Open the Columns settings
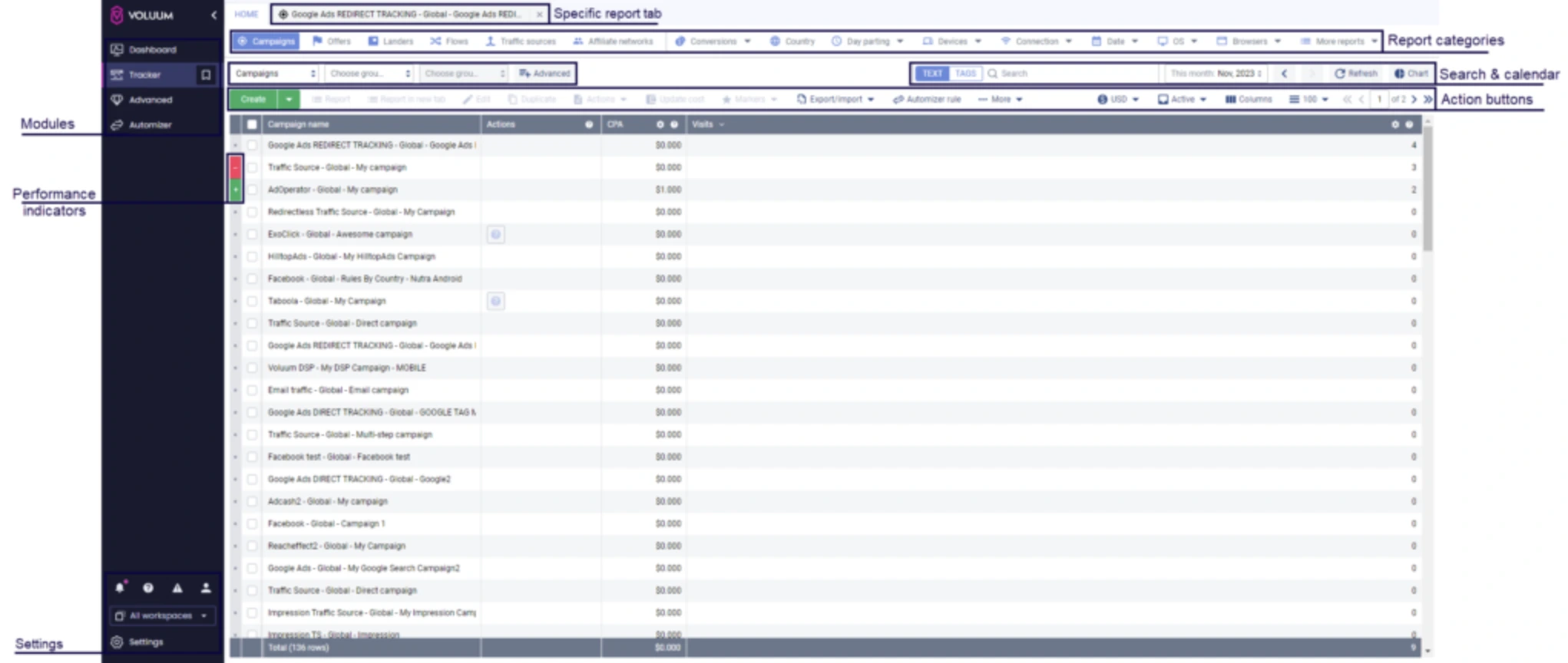Screen dimensions: 1568x663 (1249, 100)
